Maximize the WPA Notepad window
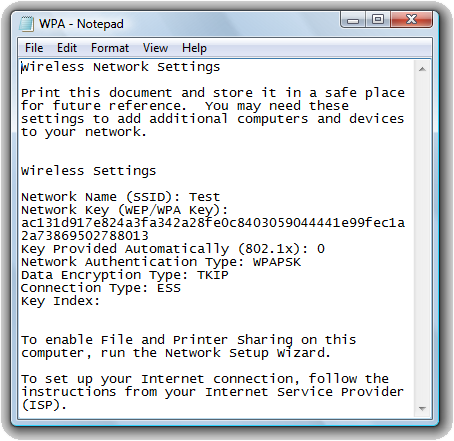The width and height of the screenshot is (454, 441). click(x=378, y=20)
